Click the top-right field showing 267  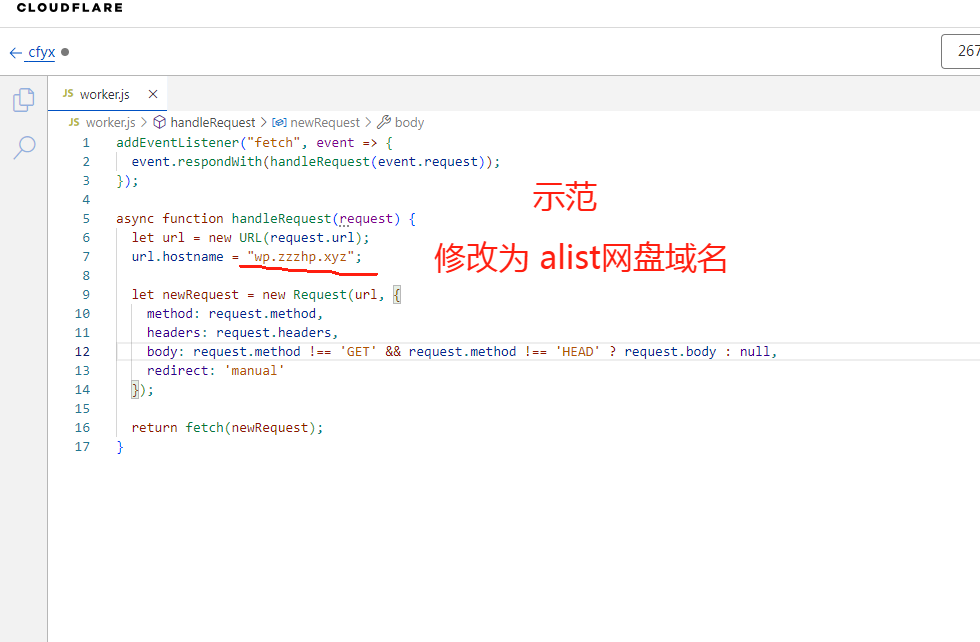click(x=962, y=51)
